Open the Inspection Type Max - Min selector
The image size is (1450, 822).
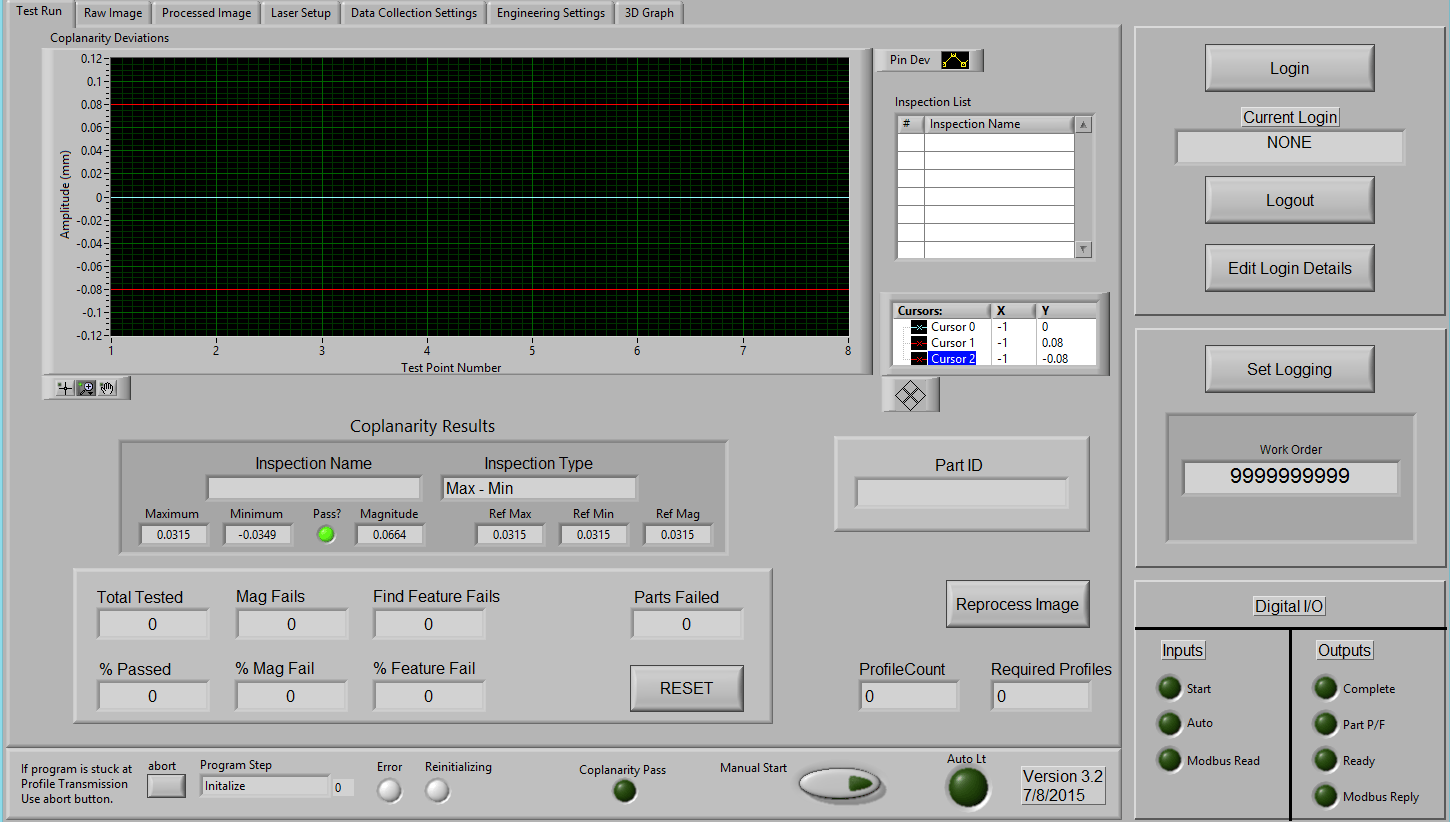[538, 488]
